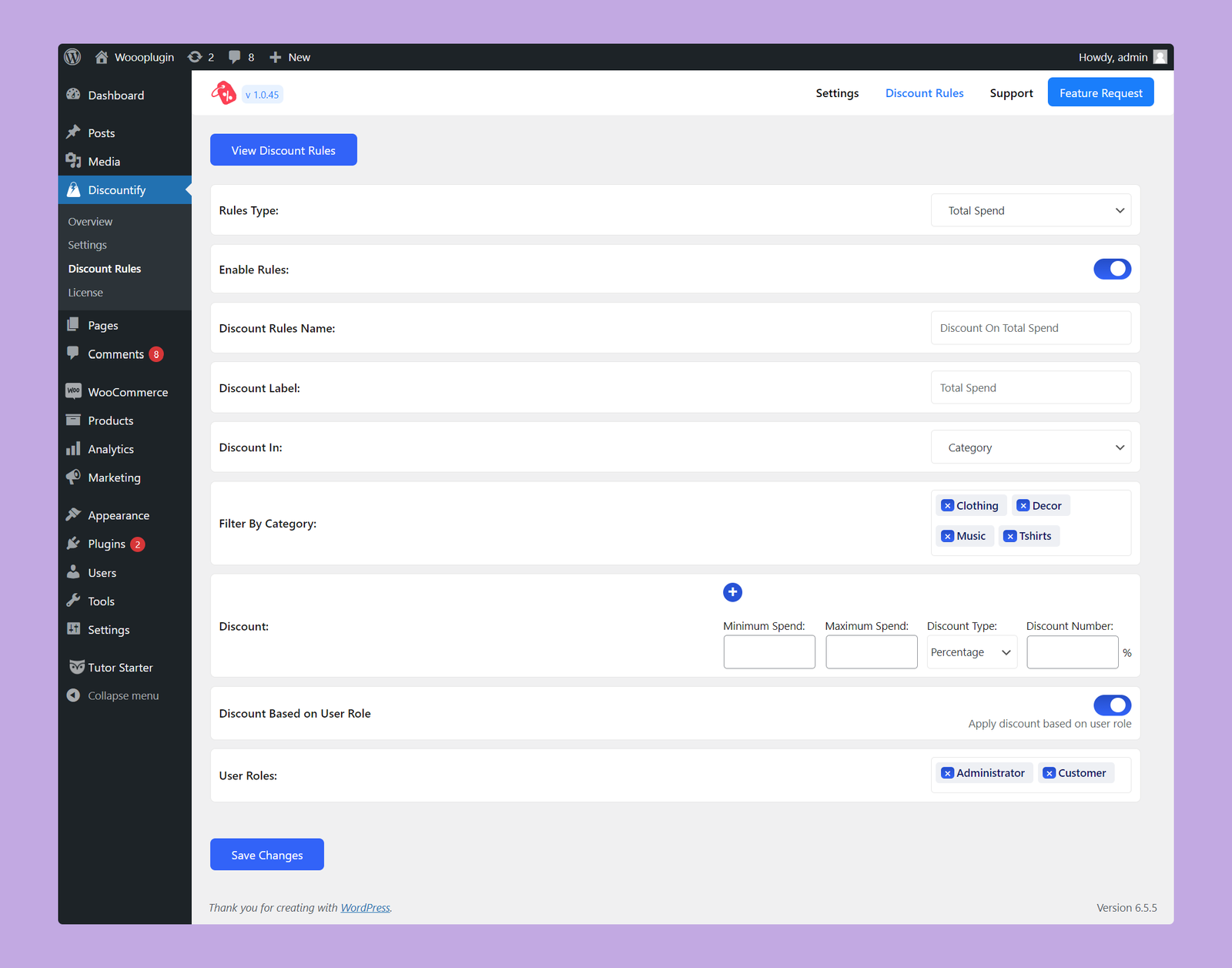1232x968 pixels.
Task: Add a discount row with plus icon
Action: point(732,592)
